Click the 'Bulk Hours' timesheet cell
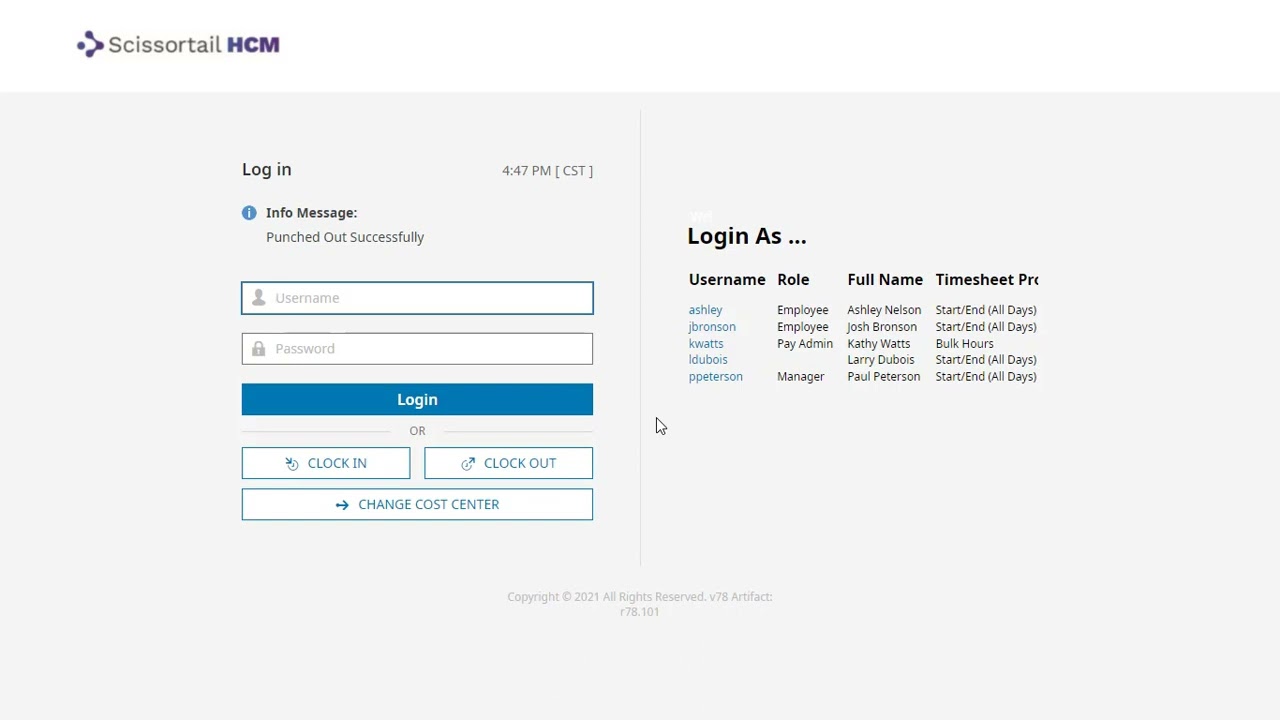This screenshot has width=1280, height=720. (x=965, y=344)
